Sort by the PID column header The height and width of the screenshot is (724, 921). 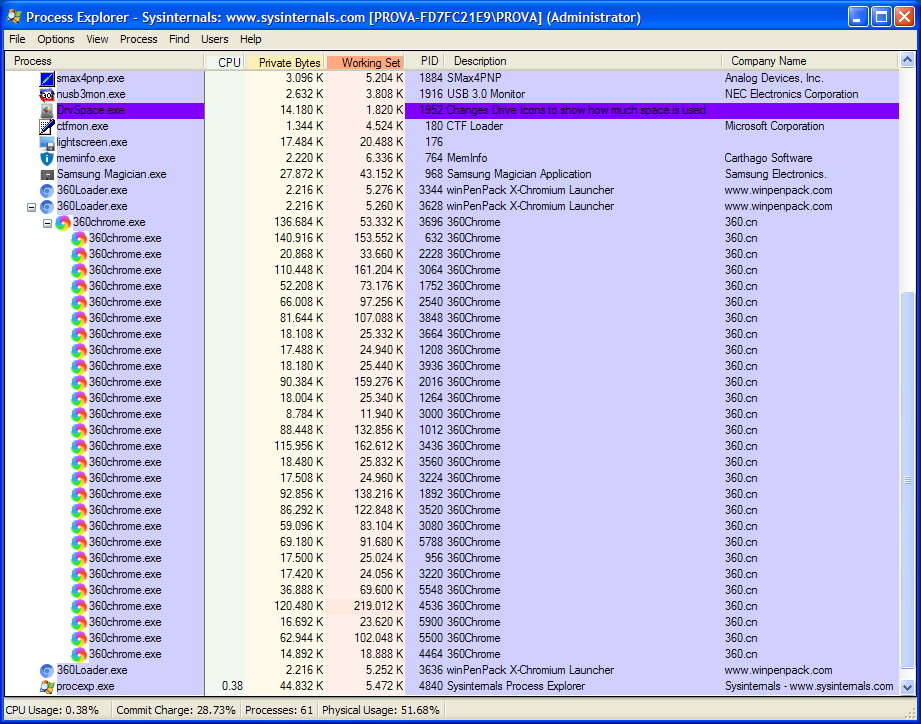(x=424, y=61)
